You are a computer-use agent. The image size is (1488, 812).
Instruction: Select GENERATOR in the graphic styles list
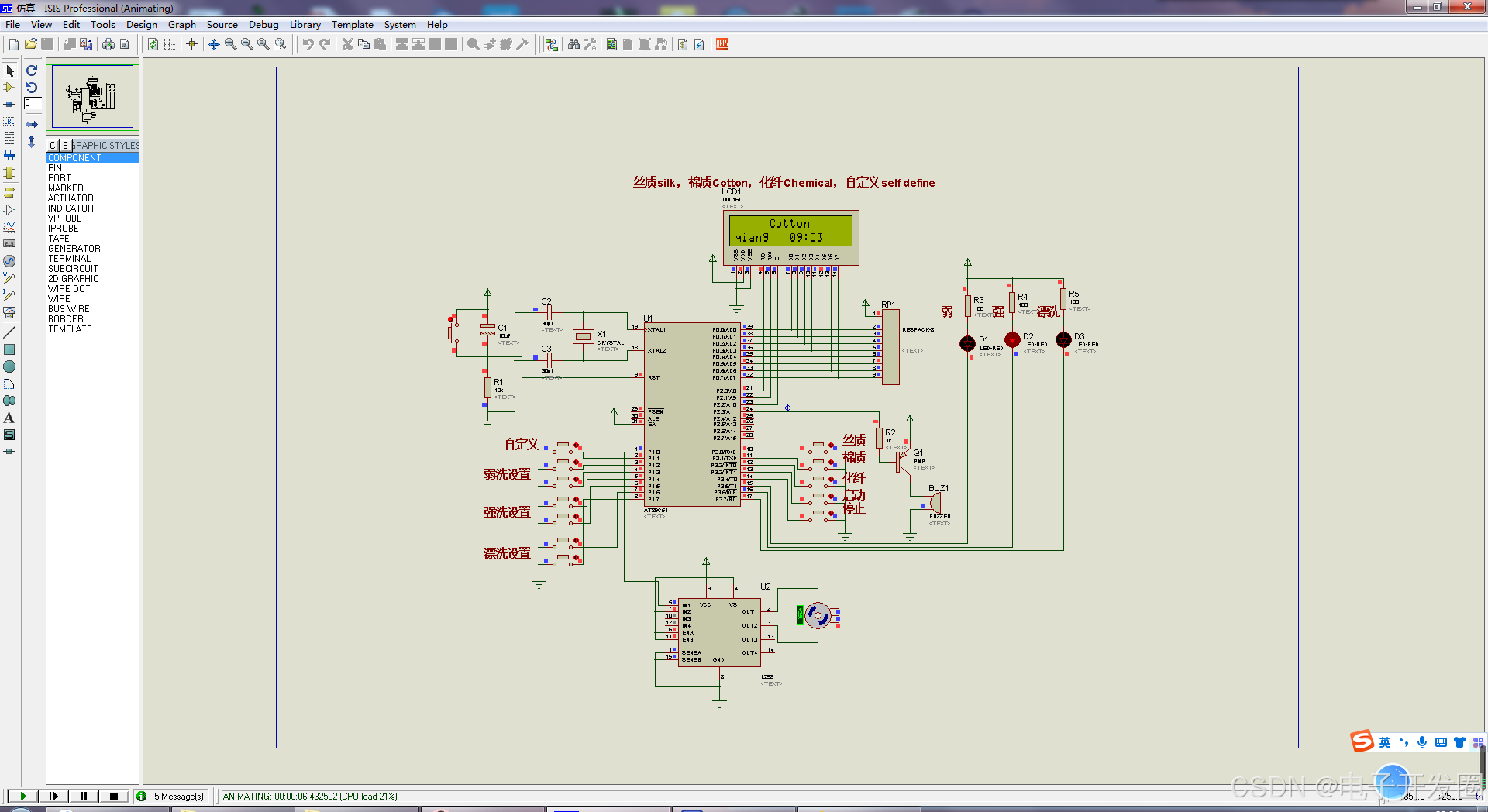[92, 249]
